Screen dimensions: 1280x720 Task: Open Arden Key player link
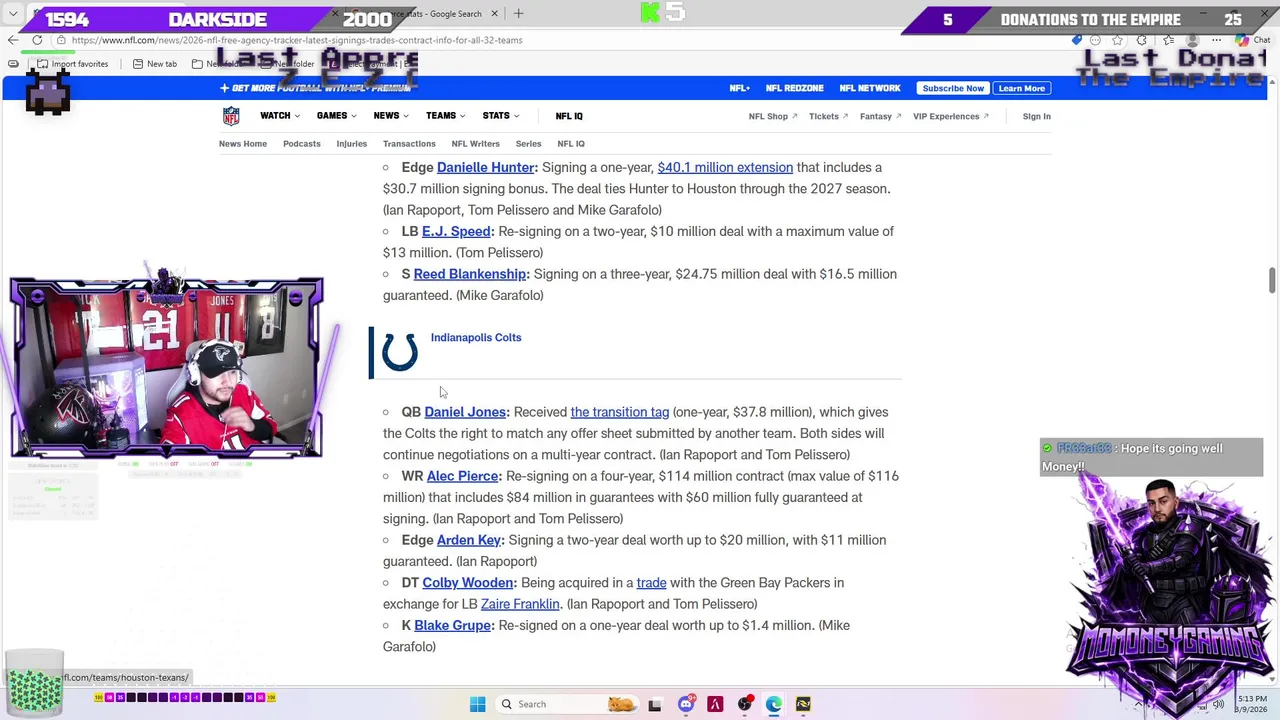click(469, 540)
